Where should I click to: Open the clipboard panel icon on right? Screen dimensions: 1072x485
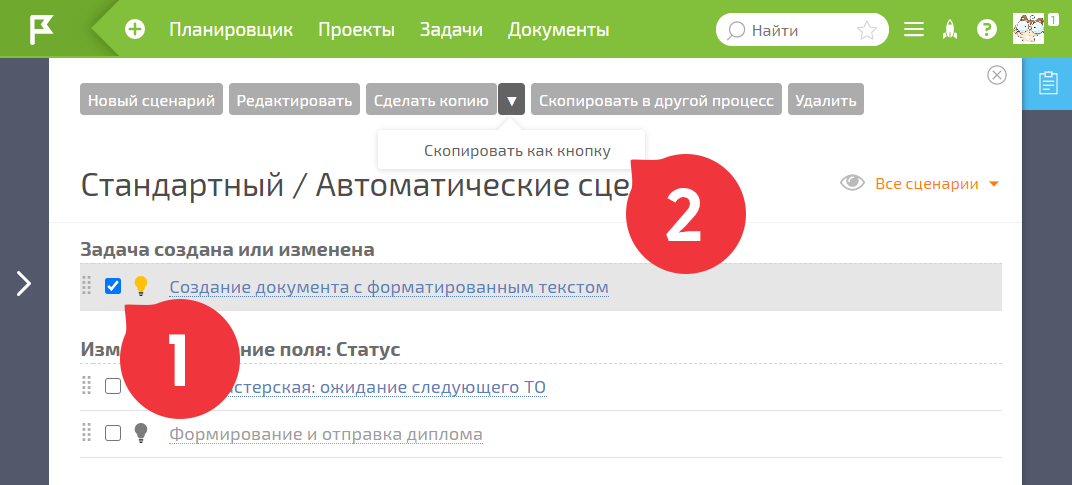[1047, 83]
